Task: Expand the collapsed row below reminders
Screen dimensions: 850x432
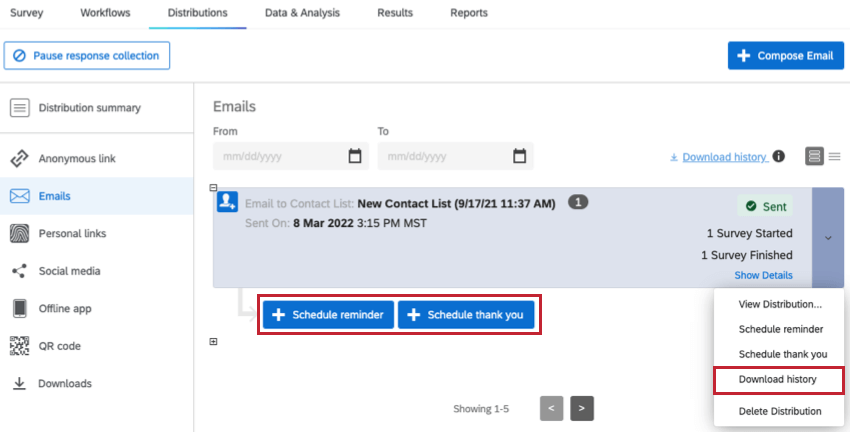Action: pos(213,342)
